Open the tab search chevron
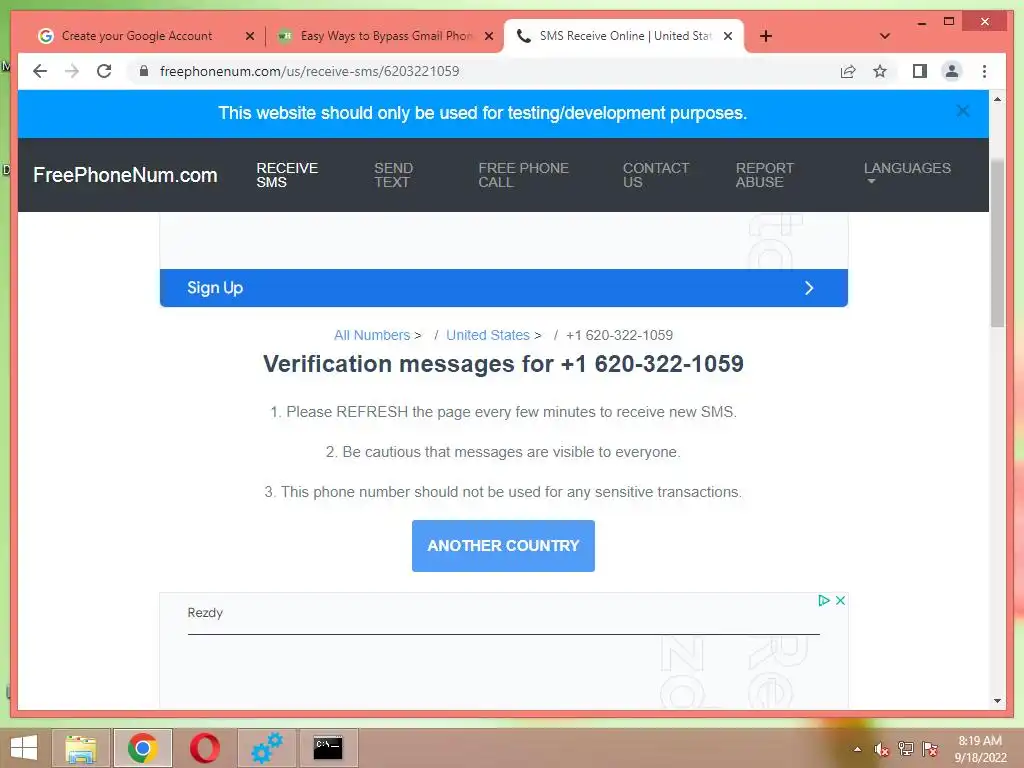Screen dimensions: 1024x768 click(884, 36)
